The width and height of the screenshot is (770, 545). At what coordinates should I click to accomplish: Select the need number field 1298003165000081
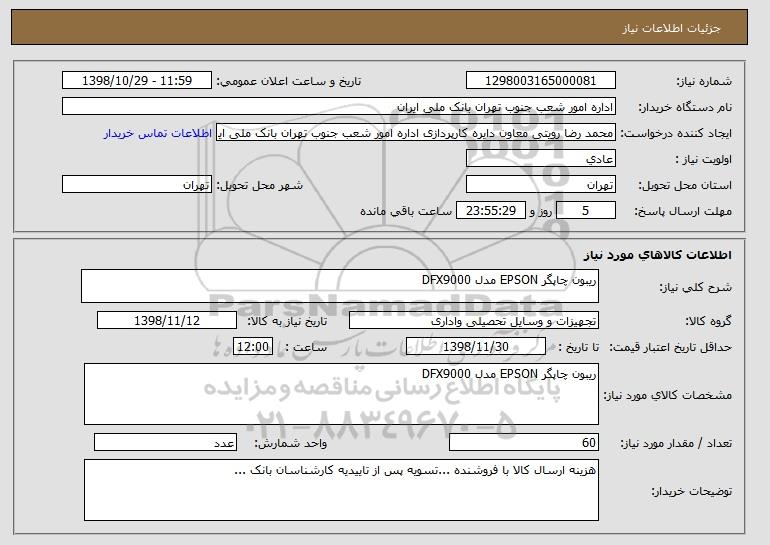point(541,81)
